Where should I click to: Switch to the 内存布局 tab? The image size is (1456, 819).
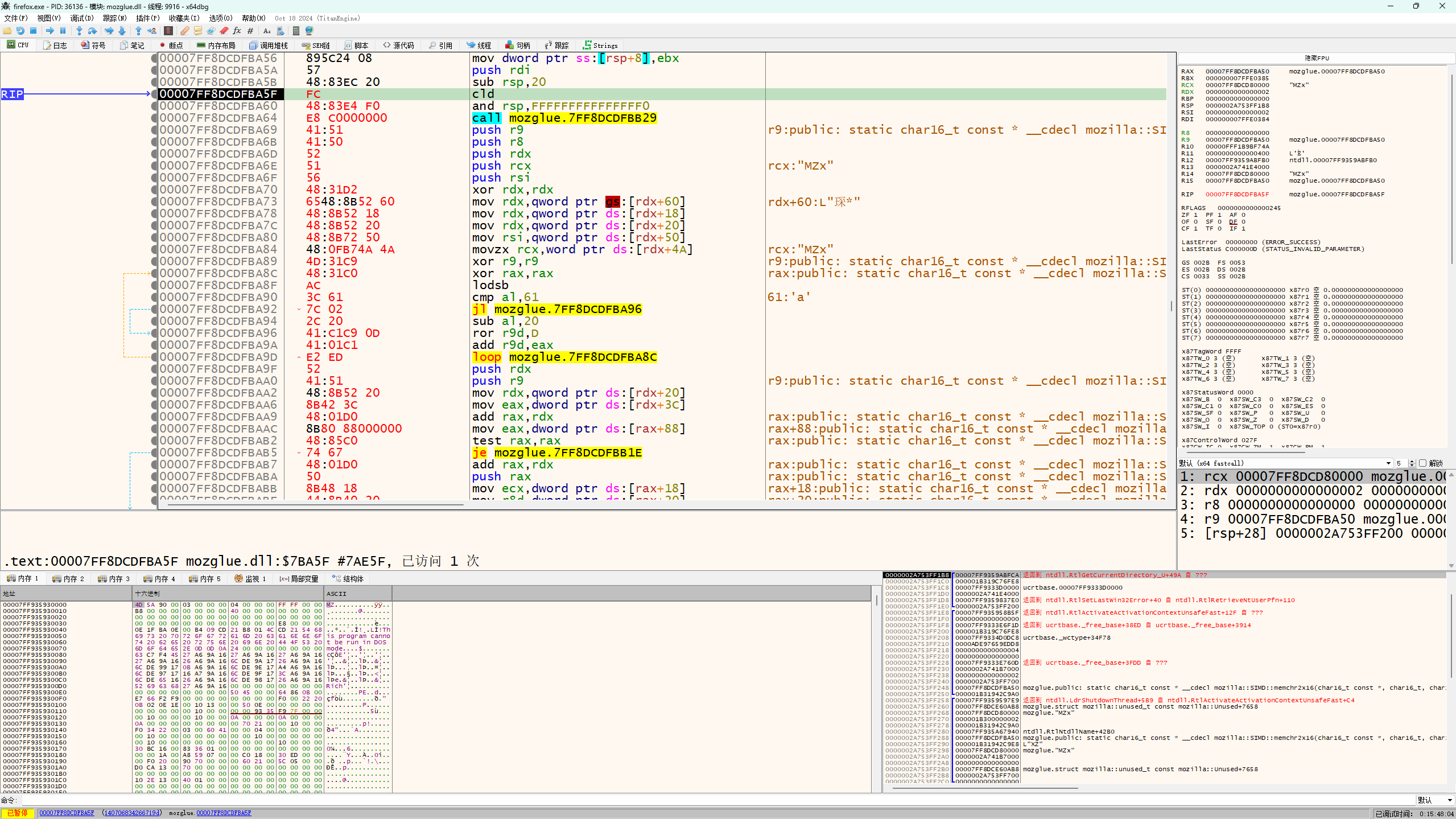point(216,46)
